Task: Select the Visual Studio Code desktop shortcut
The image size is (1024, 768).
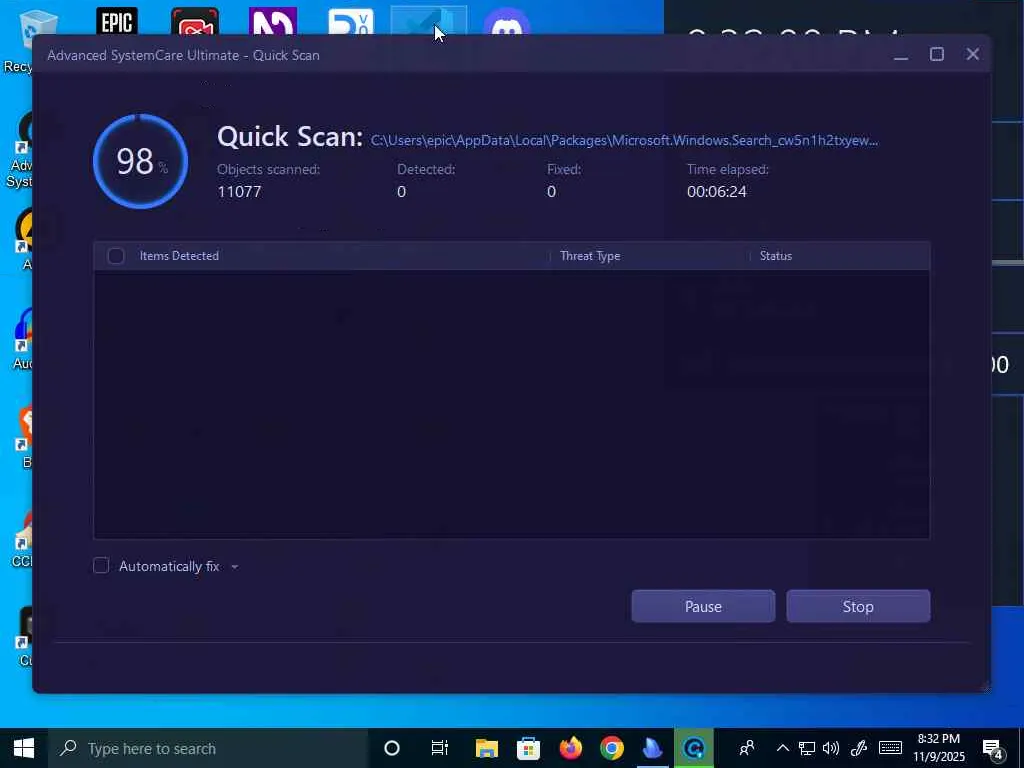Action: pyautogui.click(x=428, y=20)
